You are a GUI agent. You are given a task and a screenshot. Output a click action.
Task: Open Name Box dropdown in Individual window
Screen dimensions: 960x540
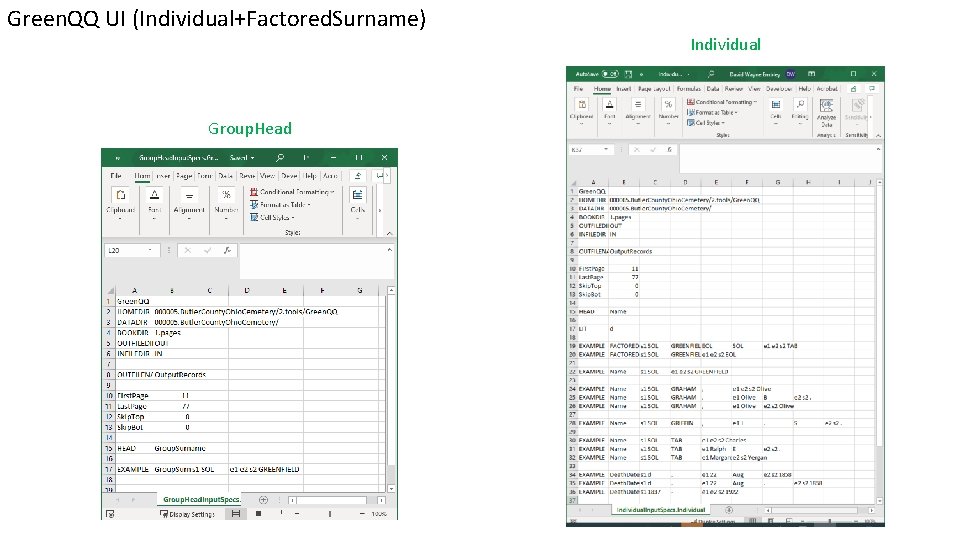coord(606,149)
